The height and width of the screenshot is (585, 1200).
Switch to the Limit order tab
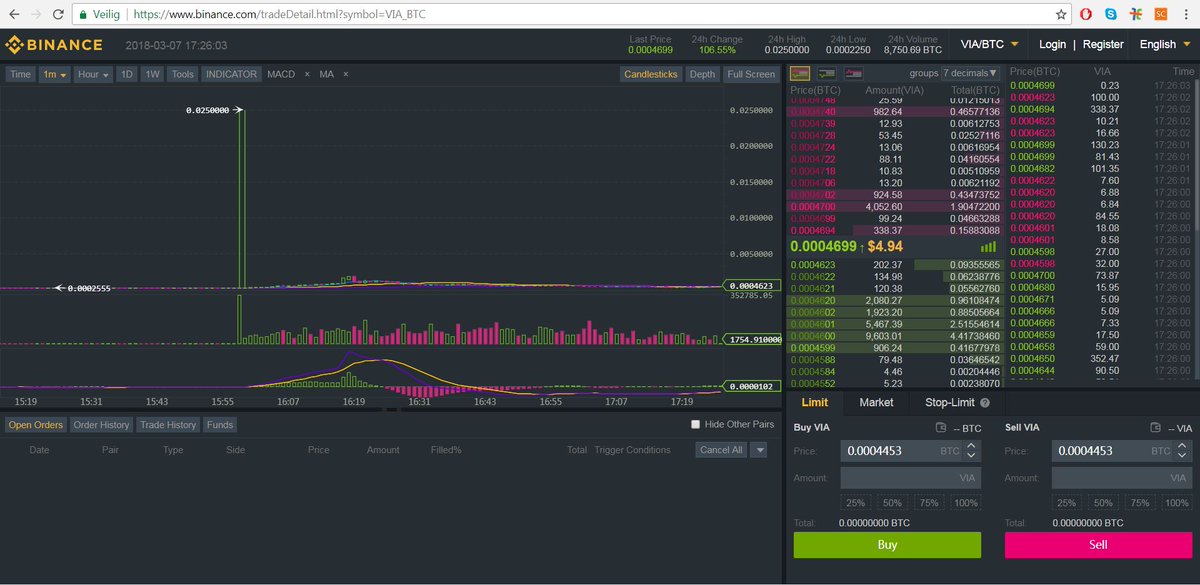(814, 402)
